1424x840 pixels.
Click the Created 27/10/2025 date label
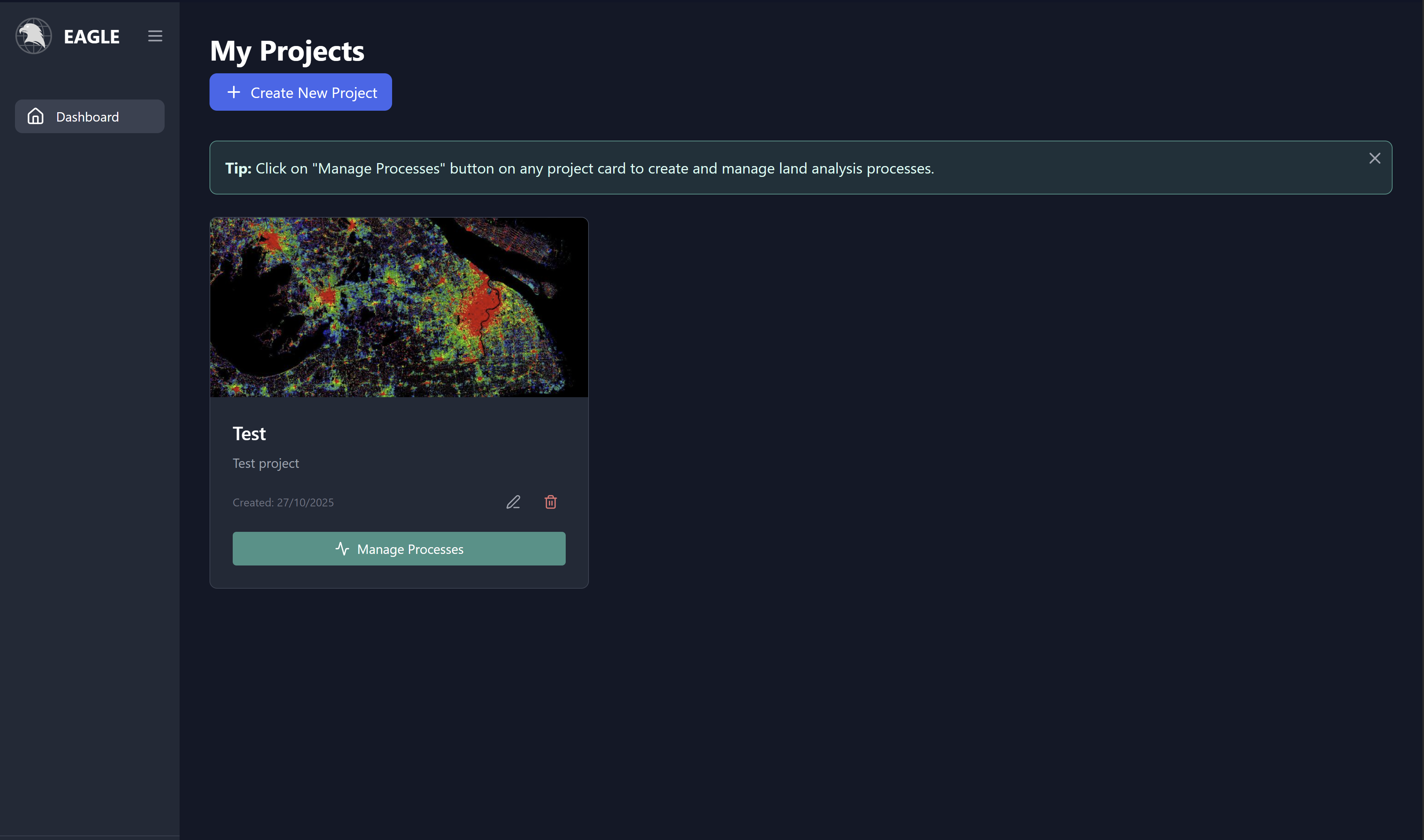[283, 503]
